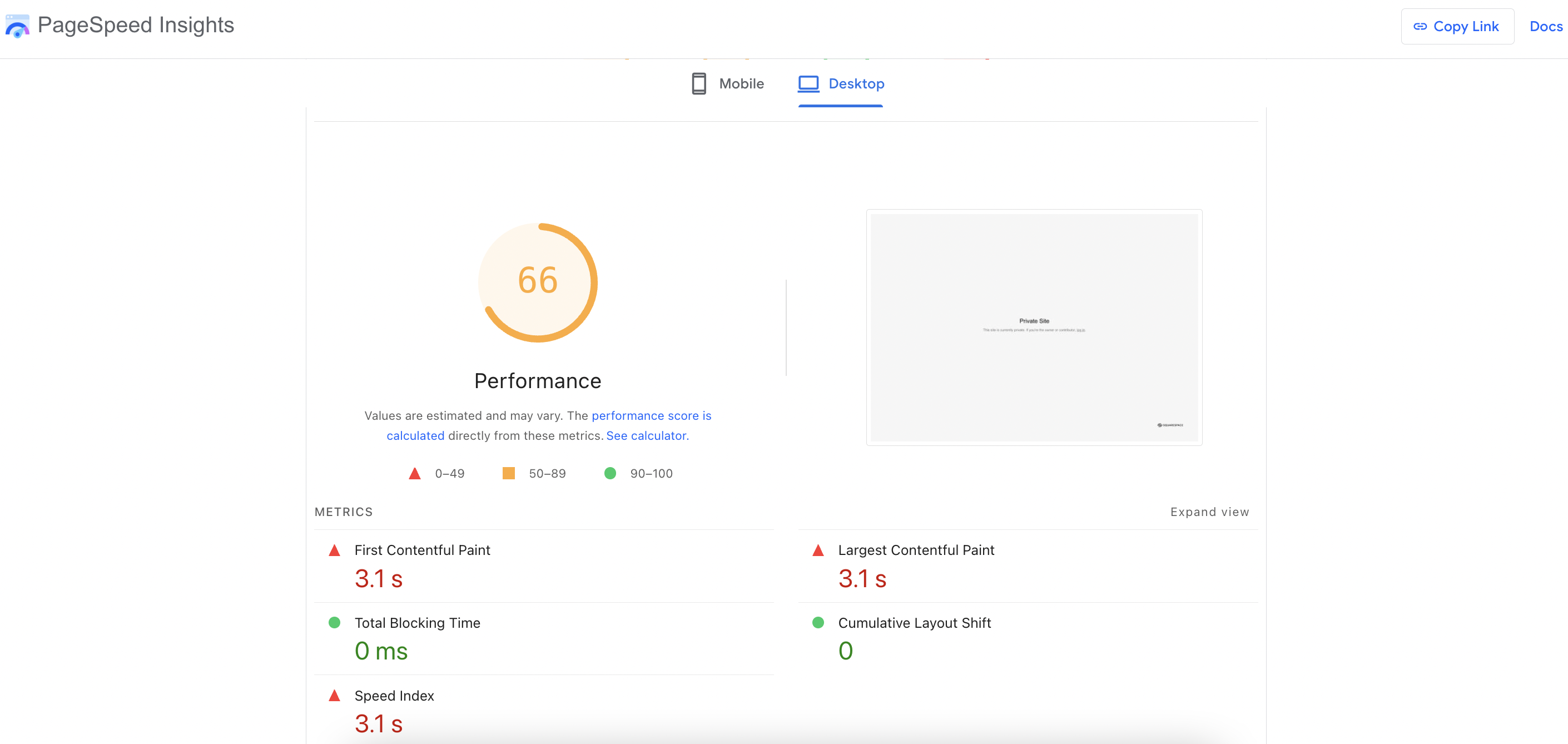Click the green circle beside Total Blocking Time
1568x744 pixels.
coord(334,622)
